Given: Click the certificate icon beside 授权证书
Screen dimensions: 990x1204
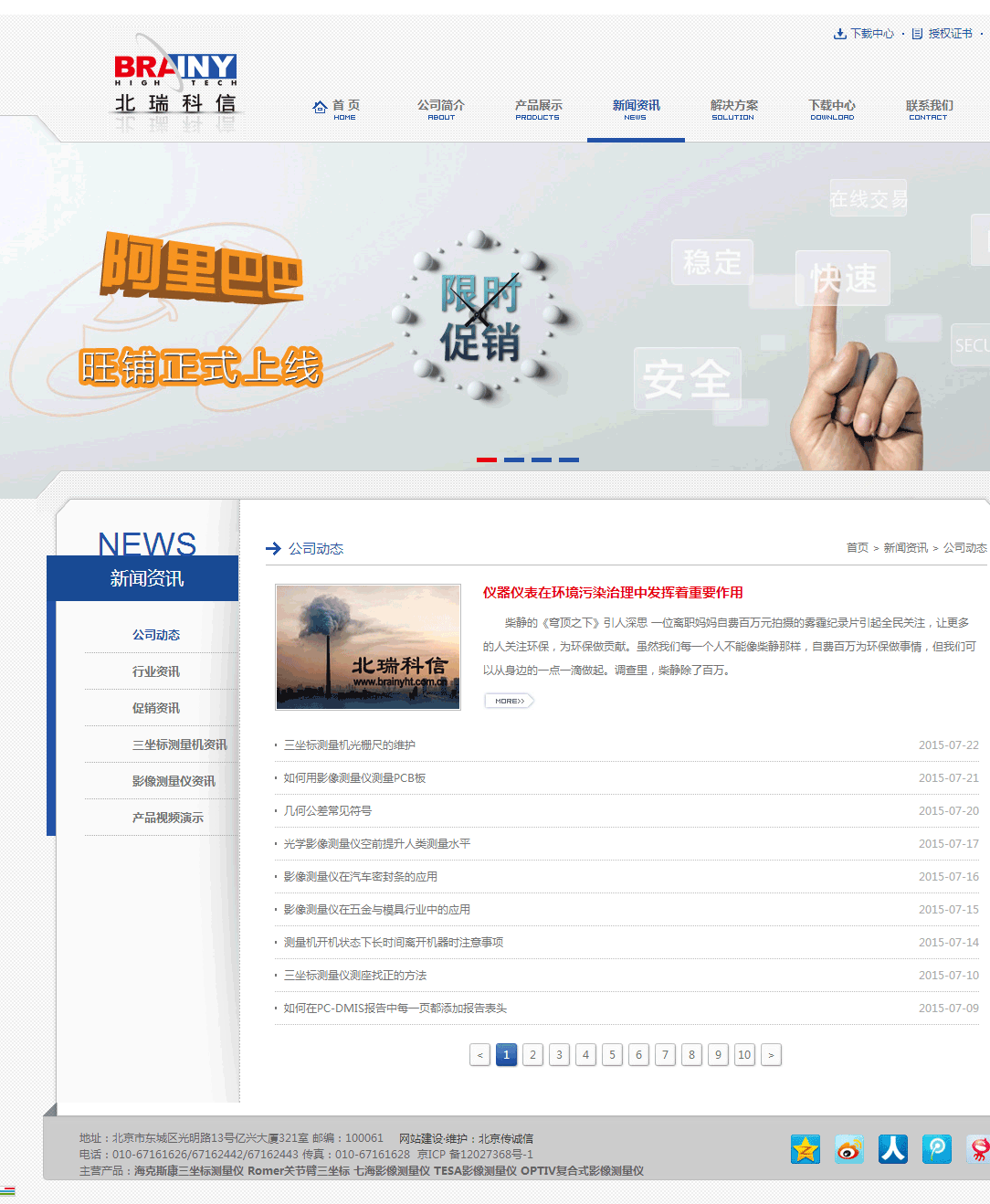Looking at the screenshot, I should [x=917, y=34].
